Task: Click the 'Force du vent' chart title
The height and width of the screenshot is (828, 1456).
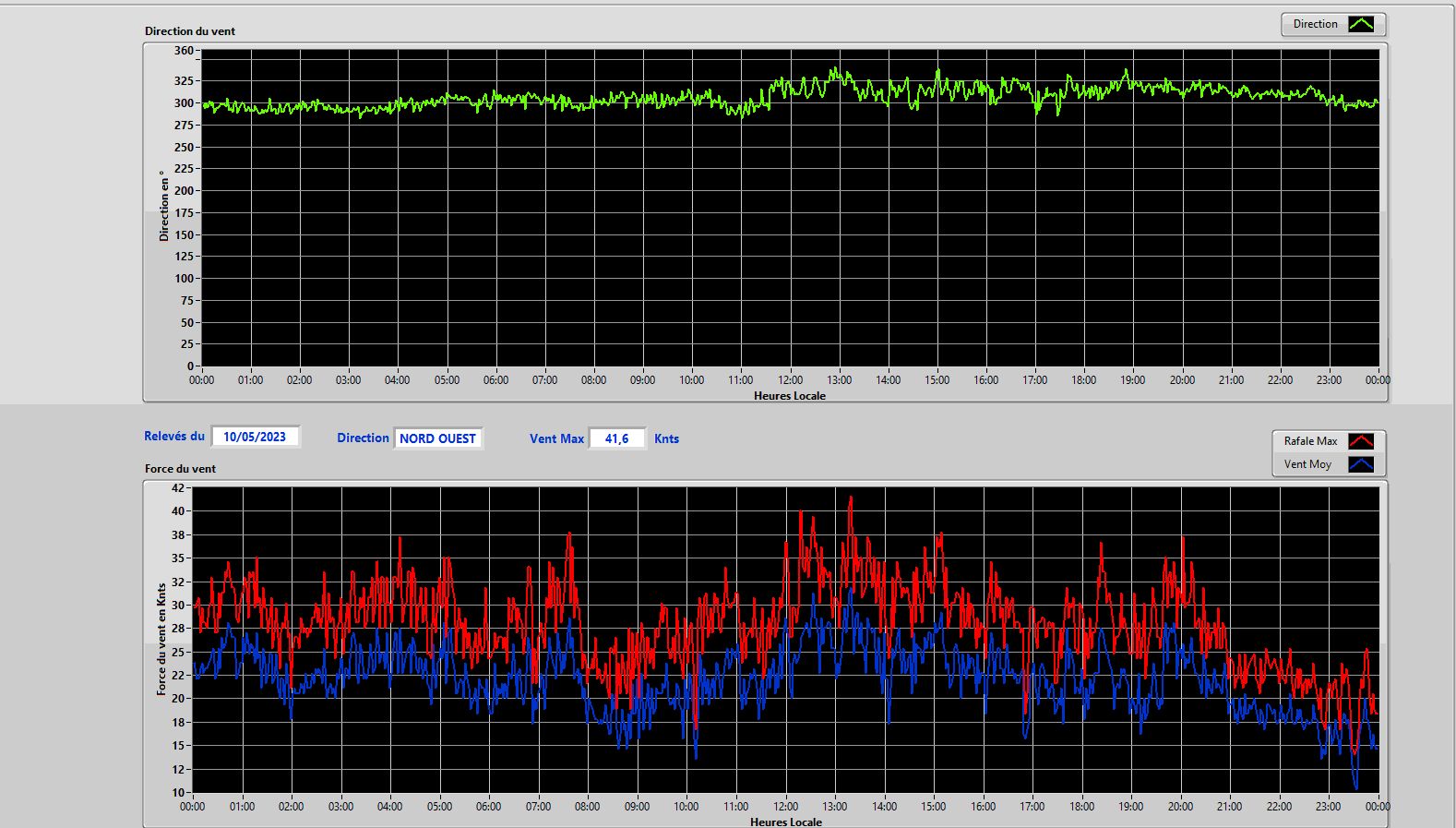Action: tap(180, 469)
